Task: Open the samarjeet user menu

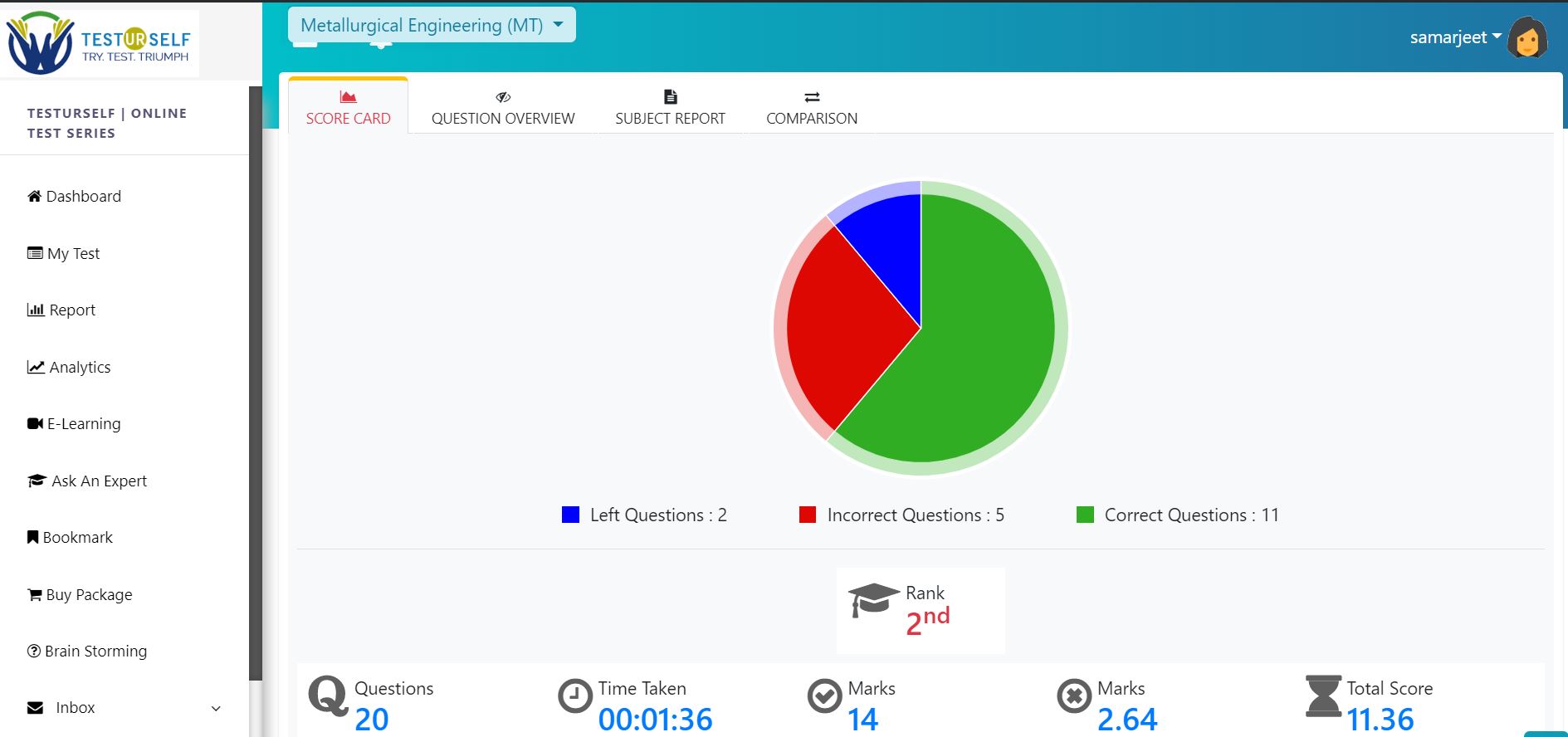Action: tap(1455, 37)
